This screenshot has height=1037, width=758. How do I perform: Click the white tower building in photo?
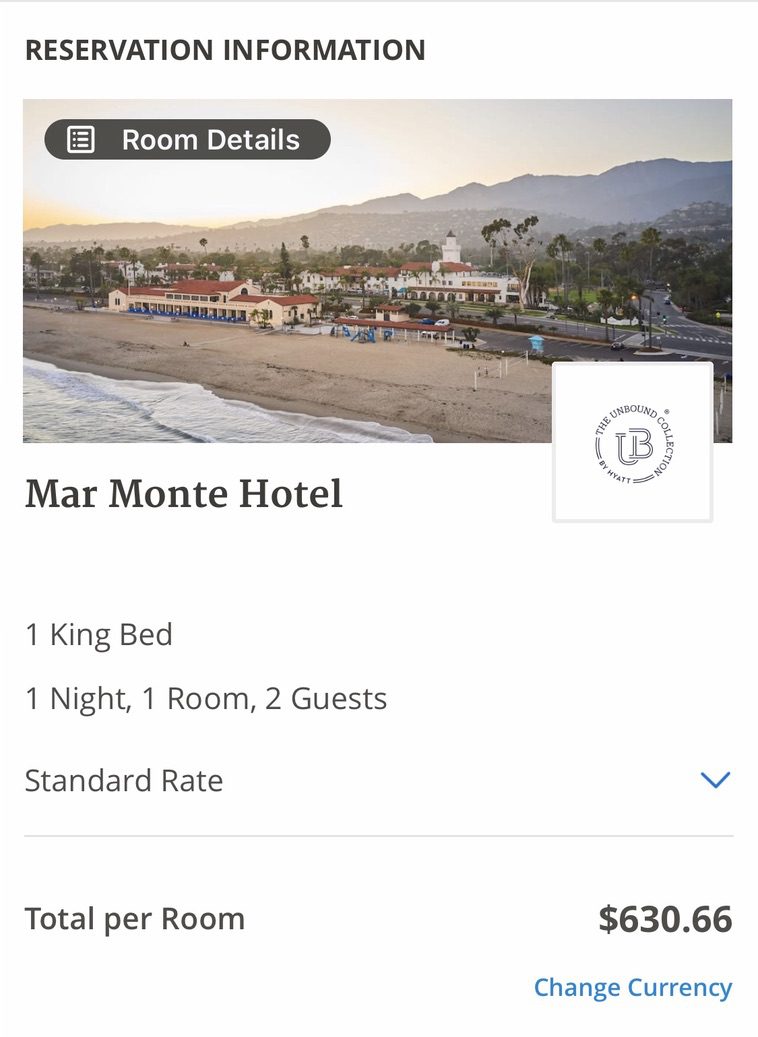click(x=451, y=248)
